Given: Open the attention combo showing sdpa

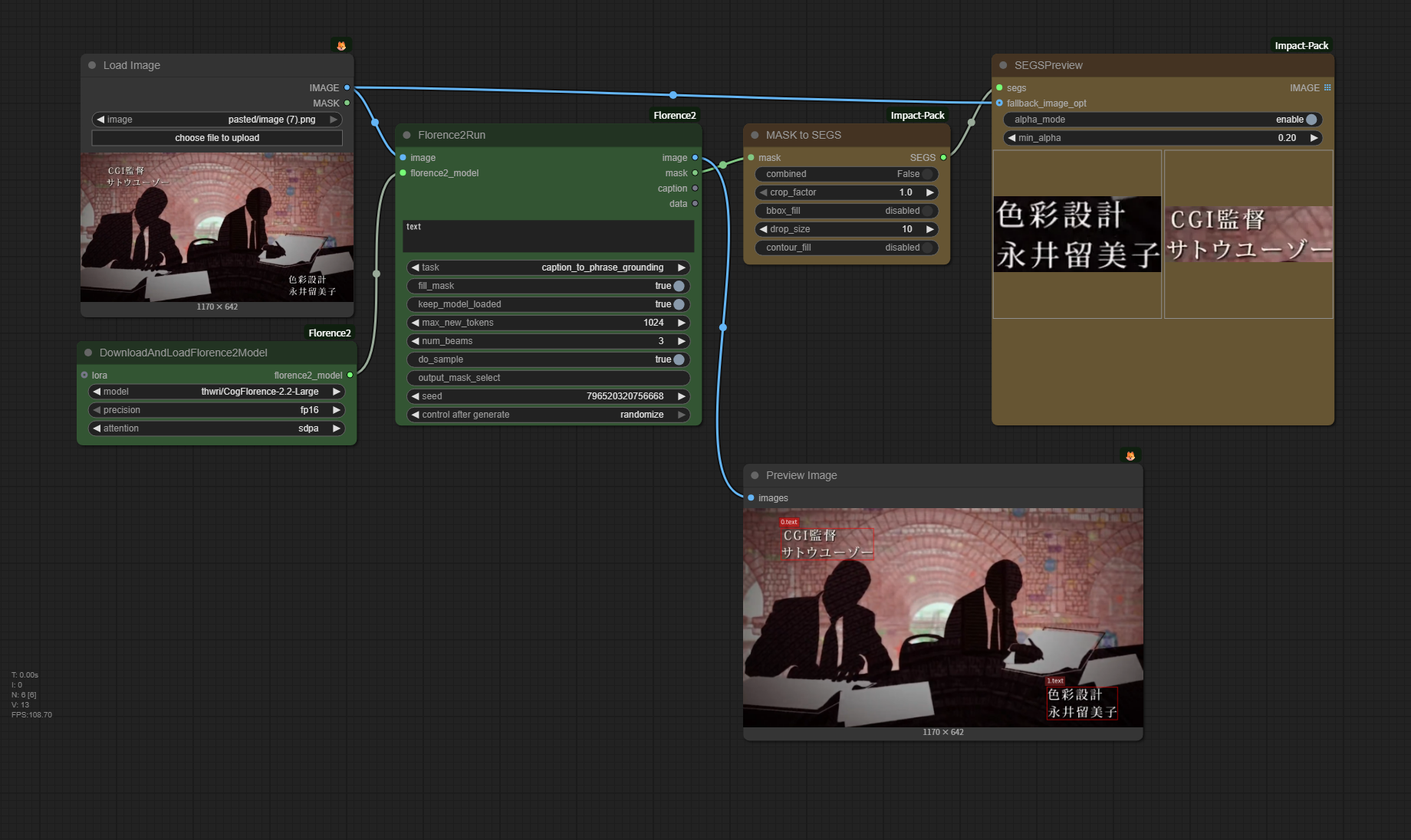Looking at the screenshot, I should [x=217, y=428].
